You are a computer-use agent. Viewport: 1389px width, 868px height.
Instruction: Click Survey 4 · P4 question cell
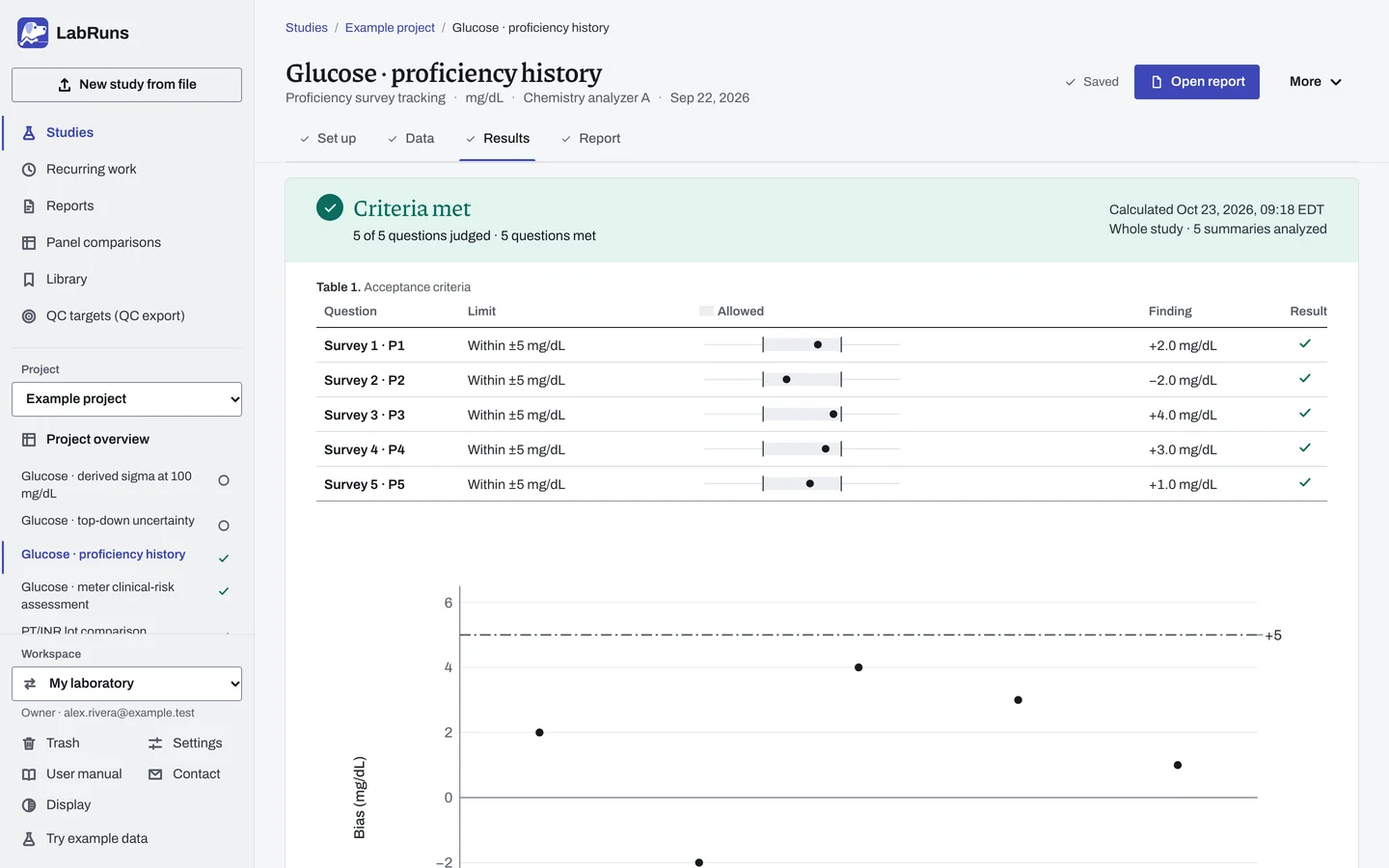pos(365,450)
